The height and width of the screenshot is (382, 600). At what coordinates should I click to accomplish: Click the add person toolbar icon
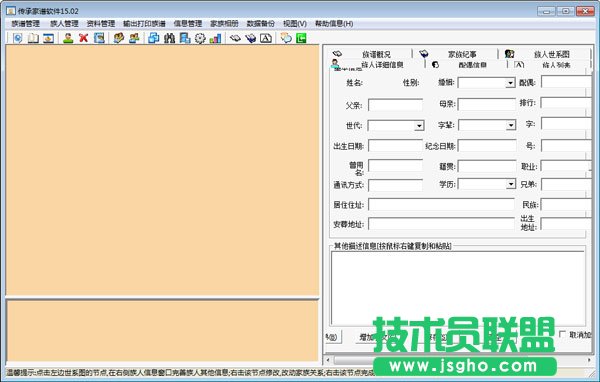pos(68,38)
